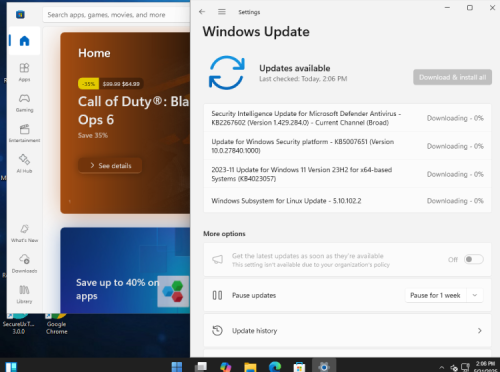The height and width of the screenshot is (372, 500).
Task: Open Library in Microsoft Store sidebar
Action: point(24,294)
